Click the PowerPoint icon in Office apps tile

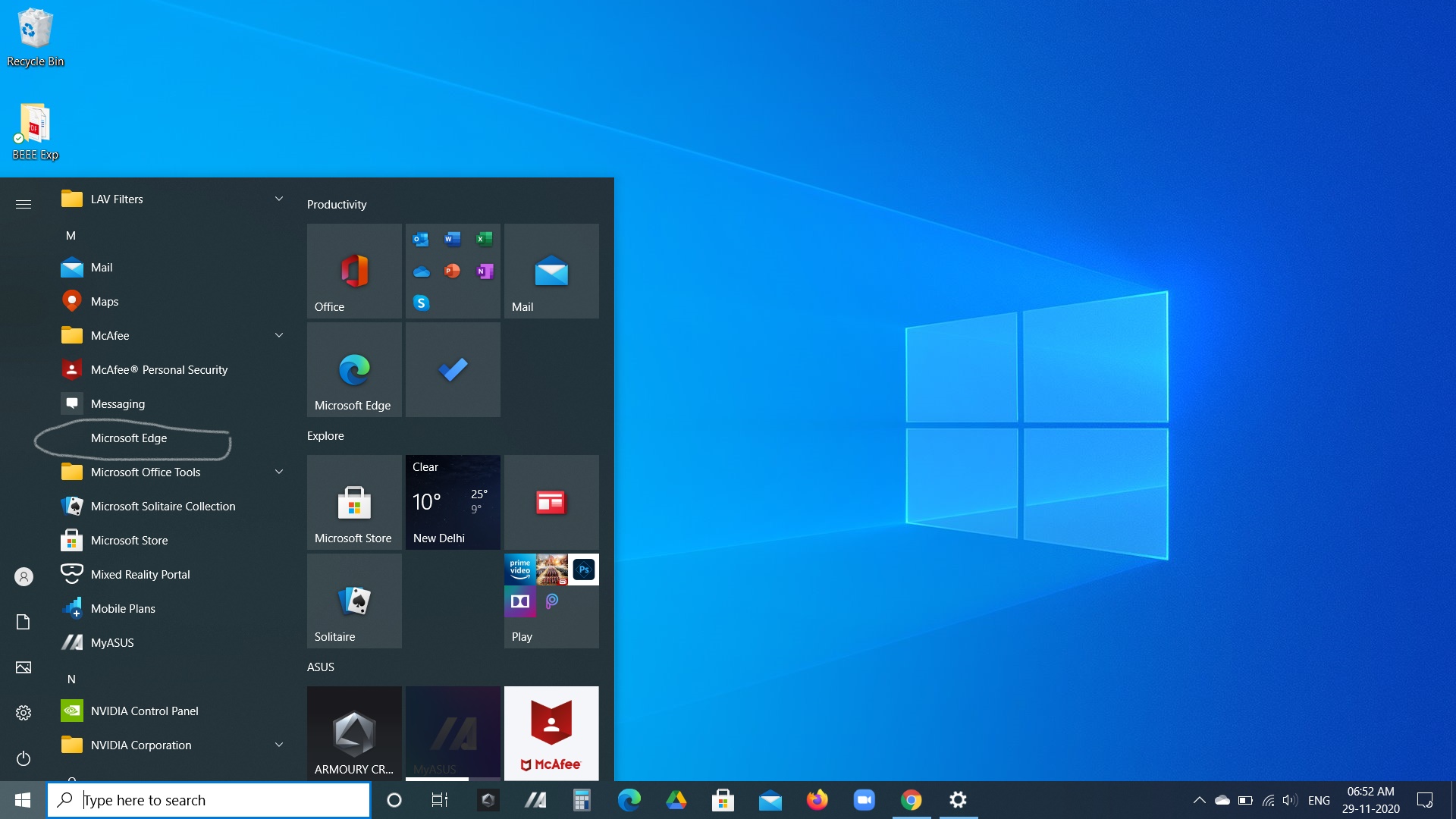(x=453, y=271)
